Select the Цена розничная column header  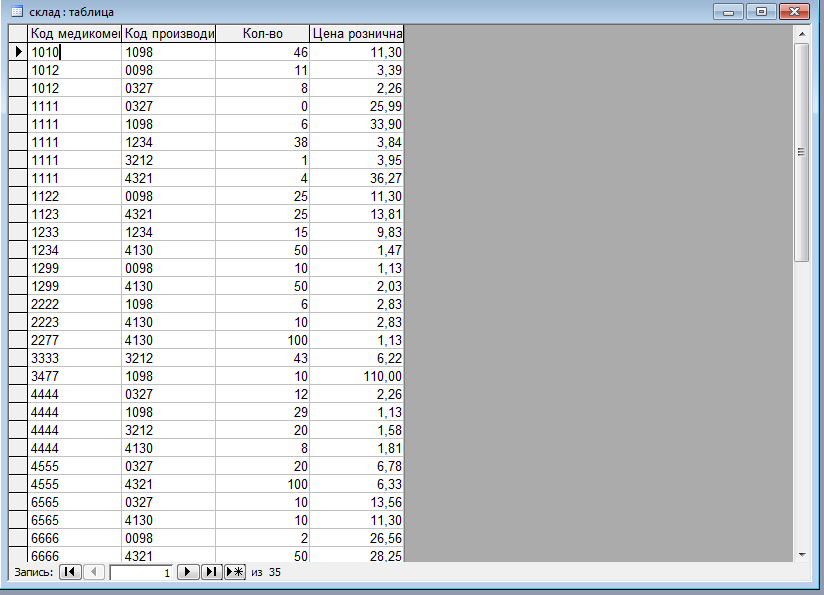coord(357,34)
